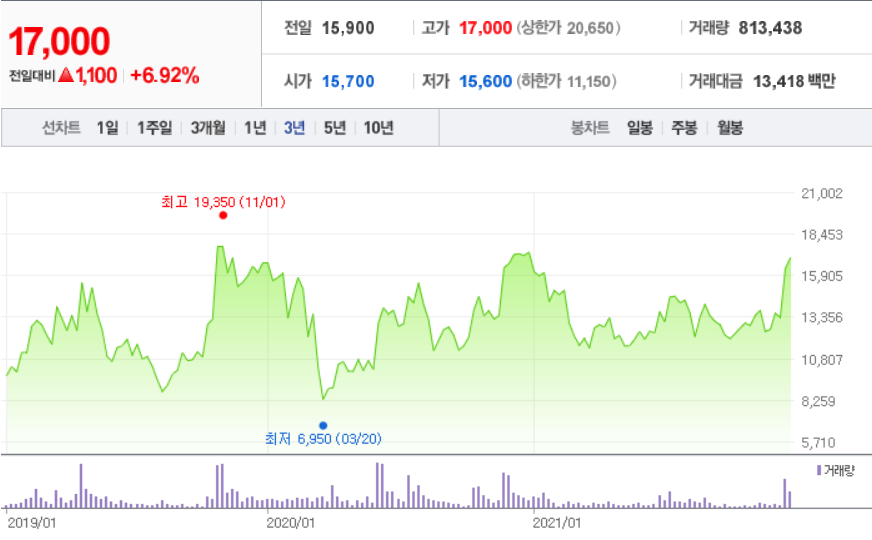The image size is (872, 540).
Task: Click the 5,710 y-axis value
Action: [818, 443]
